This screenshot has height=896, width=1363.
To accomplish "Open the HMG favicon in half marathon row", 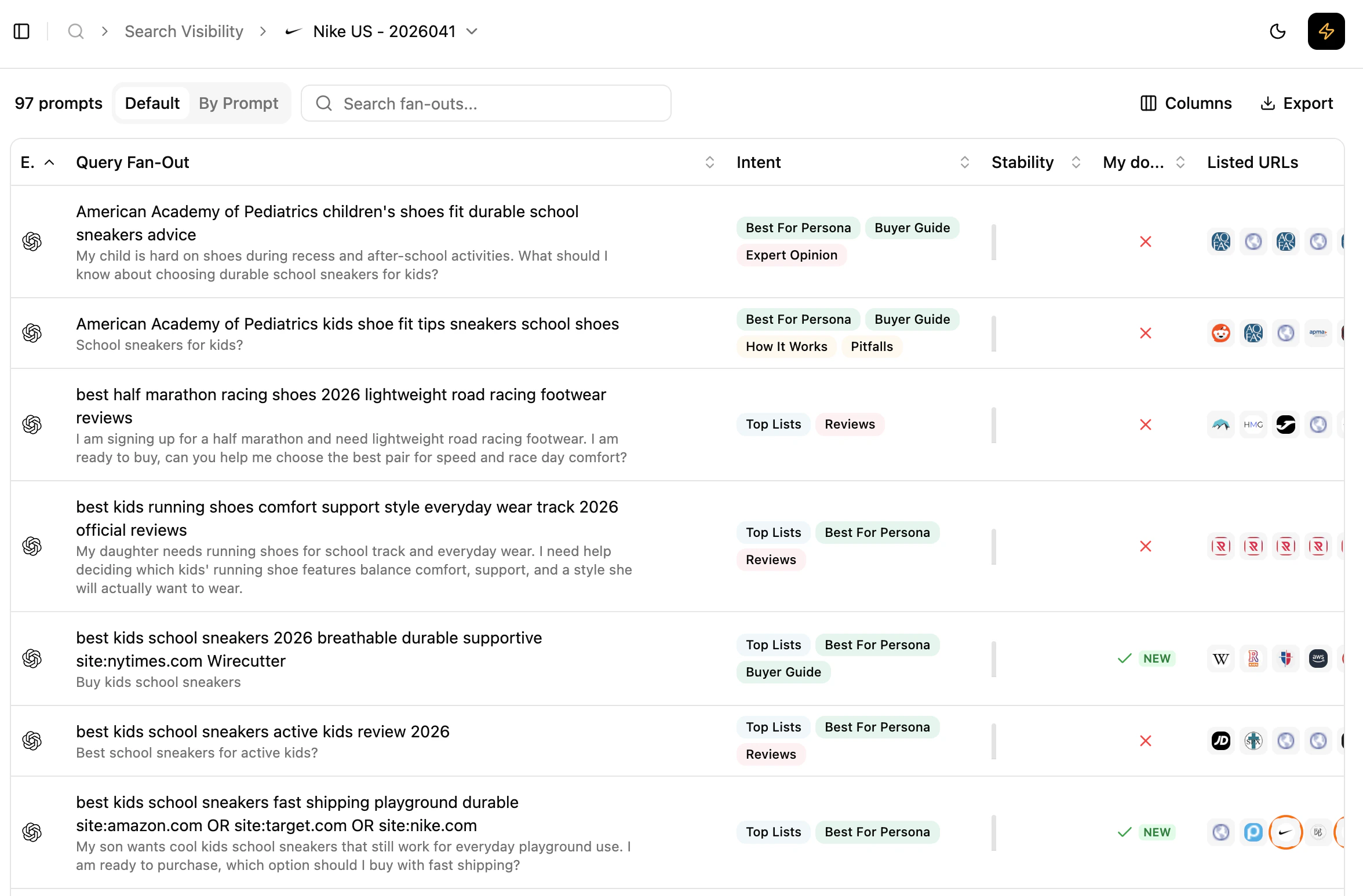I will pyautogui.click(x=1253, y=425).
